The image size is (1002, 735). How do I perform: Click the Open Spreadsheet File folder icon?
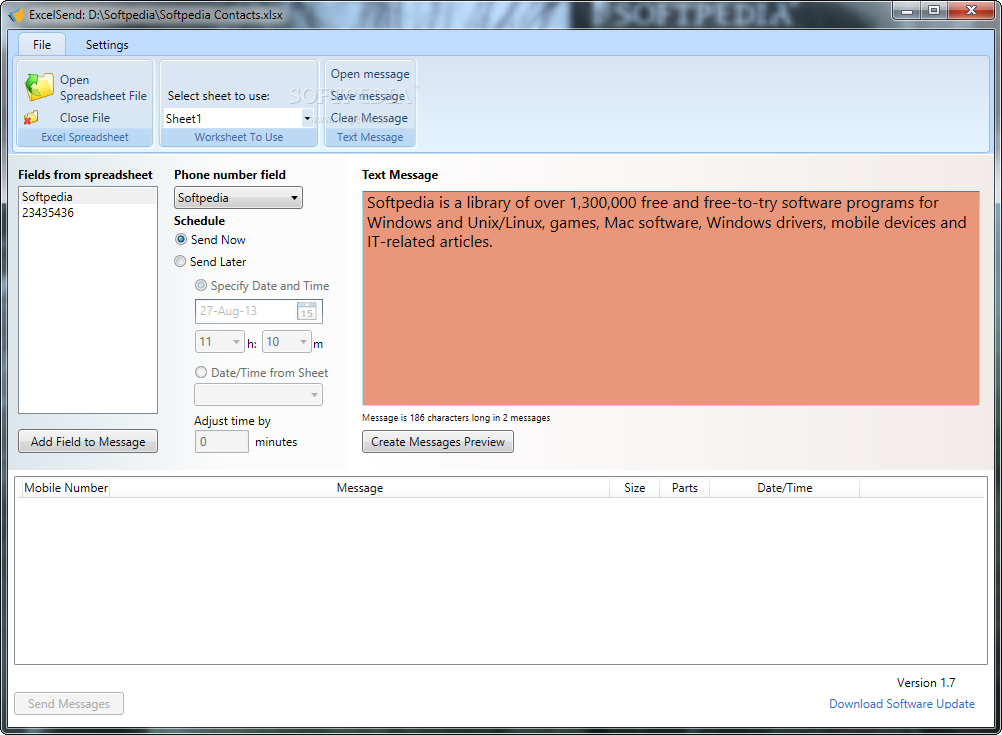pyautogui.click(x=39, y=87)
